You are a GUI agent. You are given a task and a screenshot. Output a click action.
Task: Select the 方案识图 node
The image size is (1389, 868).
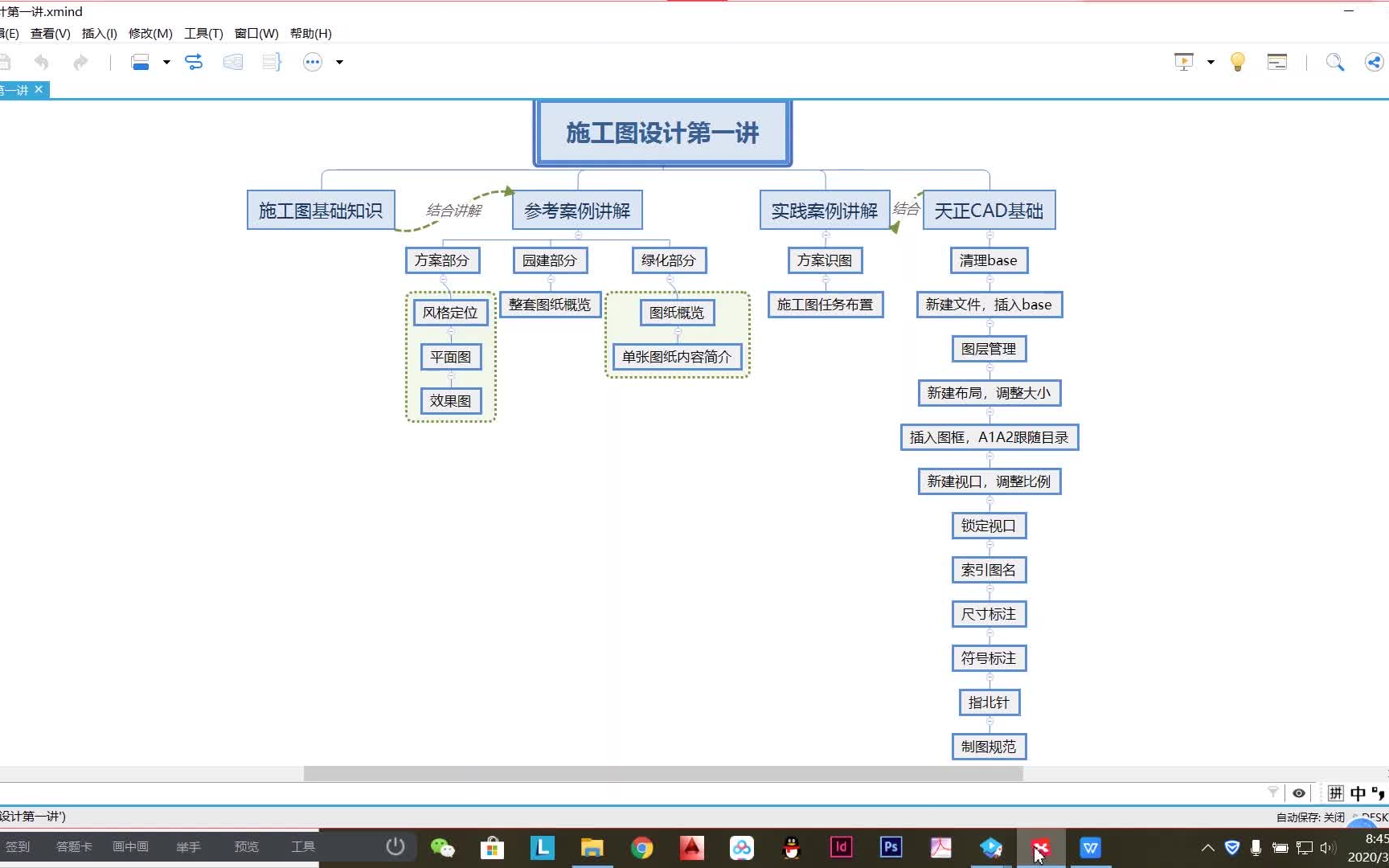click(x=825, y=260)
